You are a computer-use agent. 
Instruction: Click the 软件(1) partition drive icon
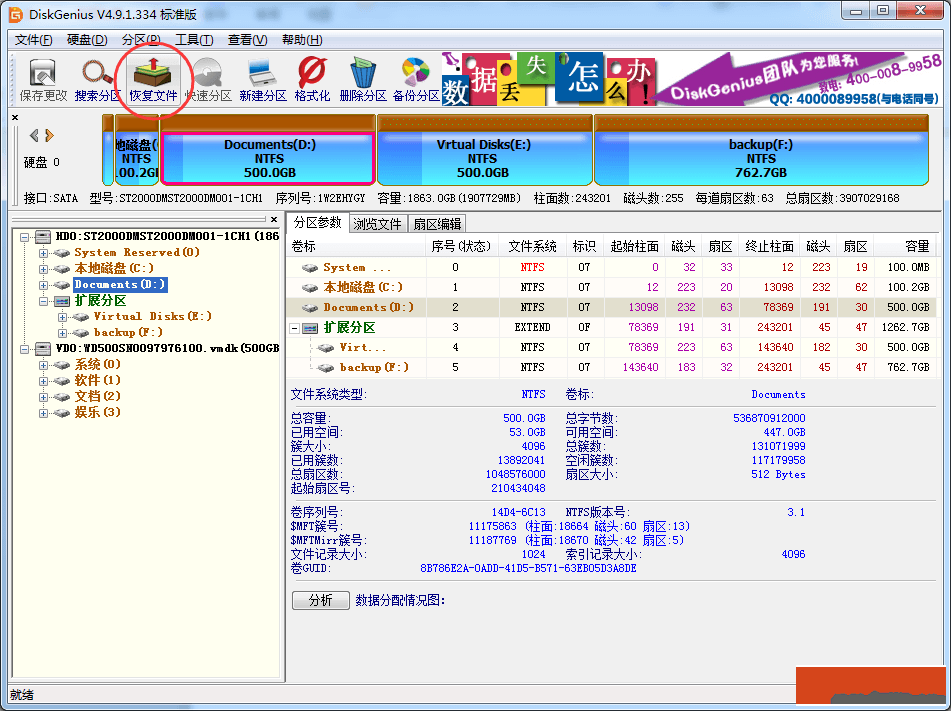[61, 380]
